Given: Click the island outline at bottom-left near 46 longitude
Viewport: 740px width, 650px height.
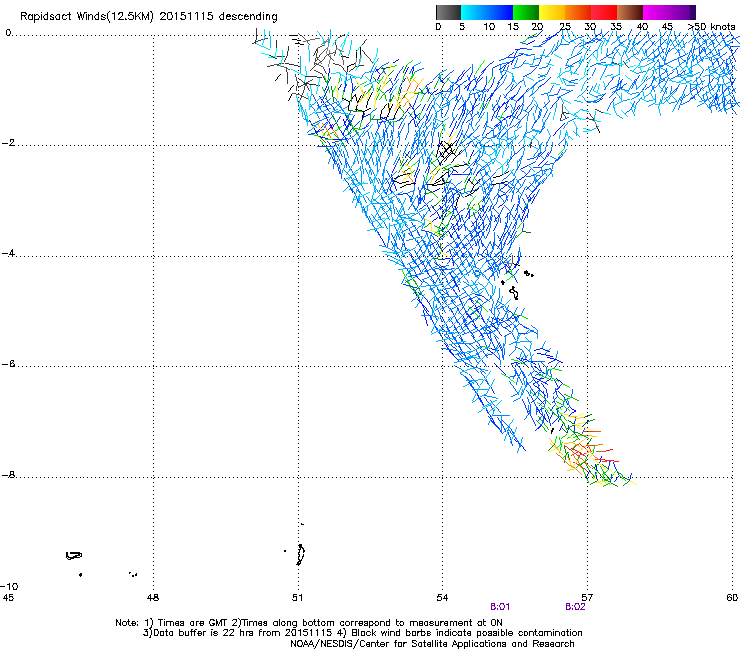Looking at the screenshot, I should coord(74,556).
